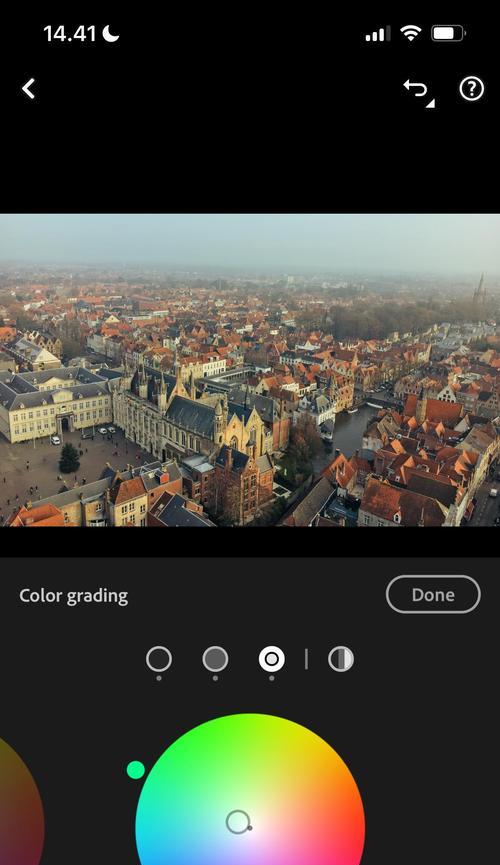Select the Highlights color grading circle
Image resolution: width=500 pixels, height=865 pixels.
click(272, 659)
